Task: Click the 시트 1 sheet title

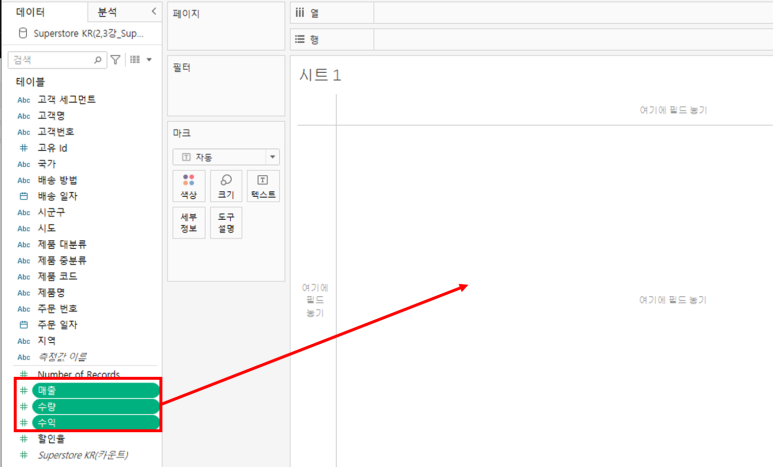Action: click(x=320, y=75)
